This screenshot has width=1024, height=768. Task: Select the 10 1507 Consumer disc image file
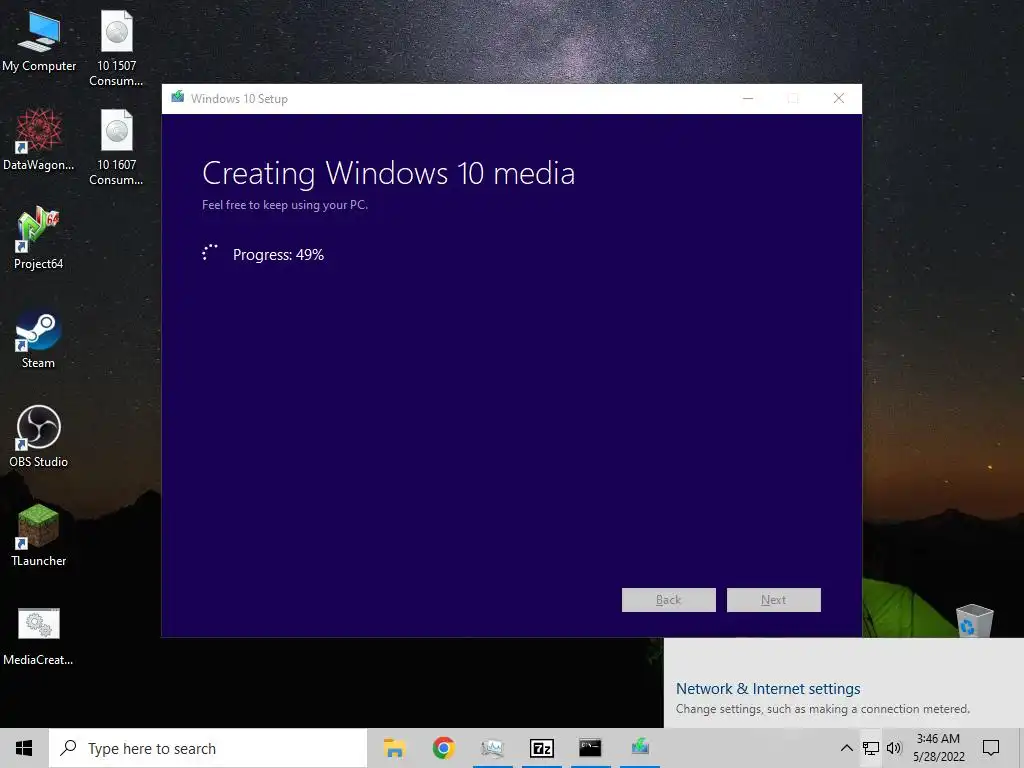[x=116, y=48]
